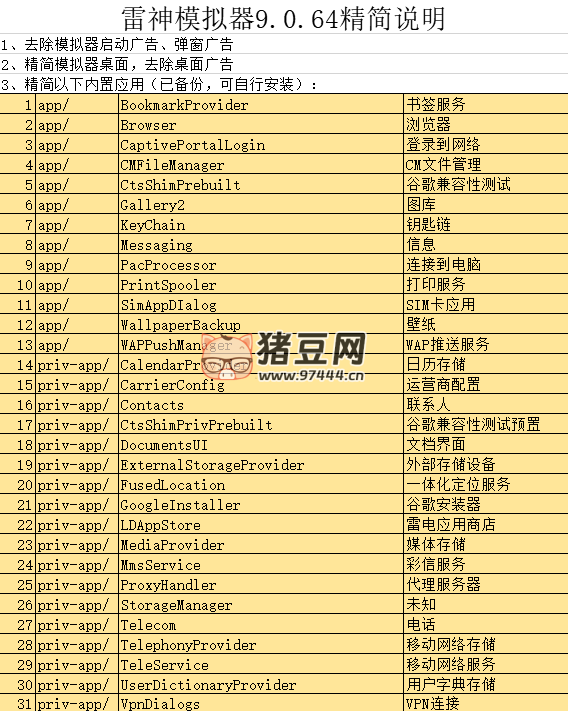Click the 联系人 description cell
The image size is (568, 711).
pos(486,404)
